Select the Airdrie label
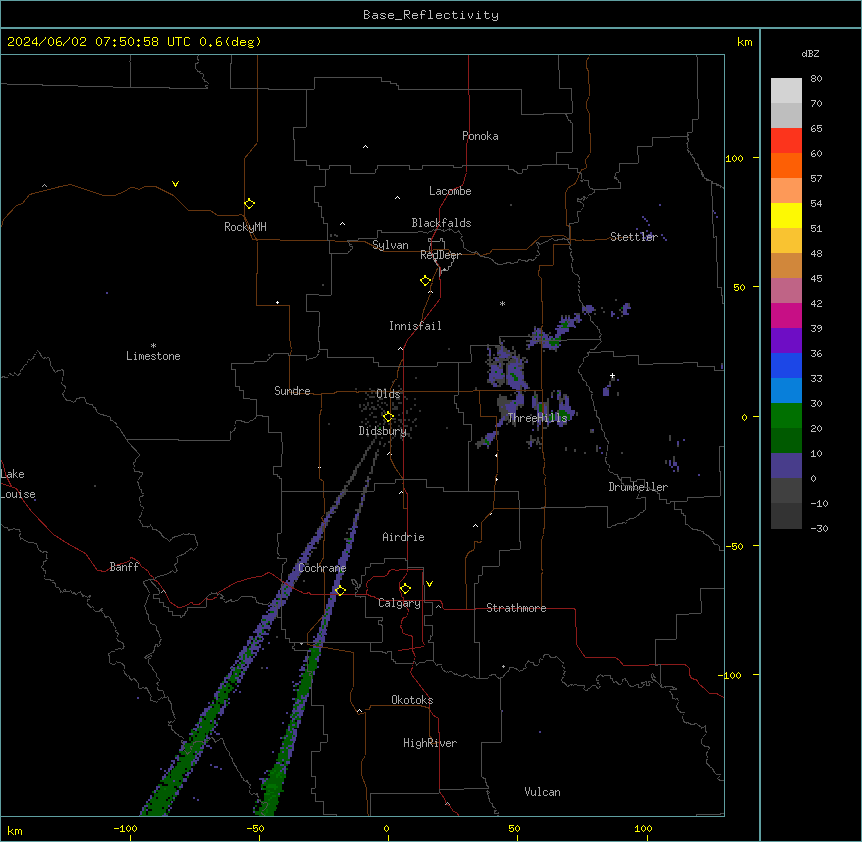This screenshot has width=862, height=842. click(404, 537)
